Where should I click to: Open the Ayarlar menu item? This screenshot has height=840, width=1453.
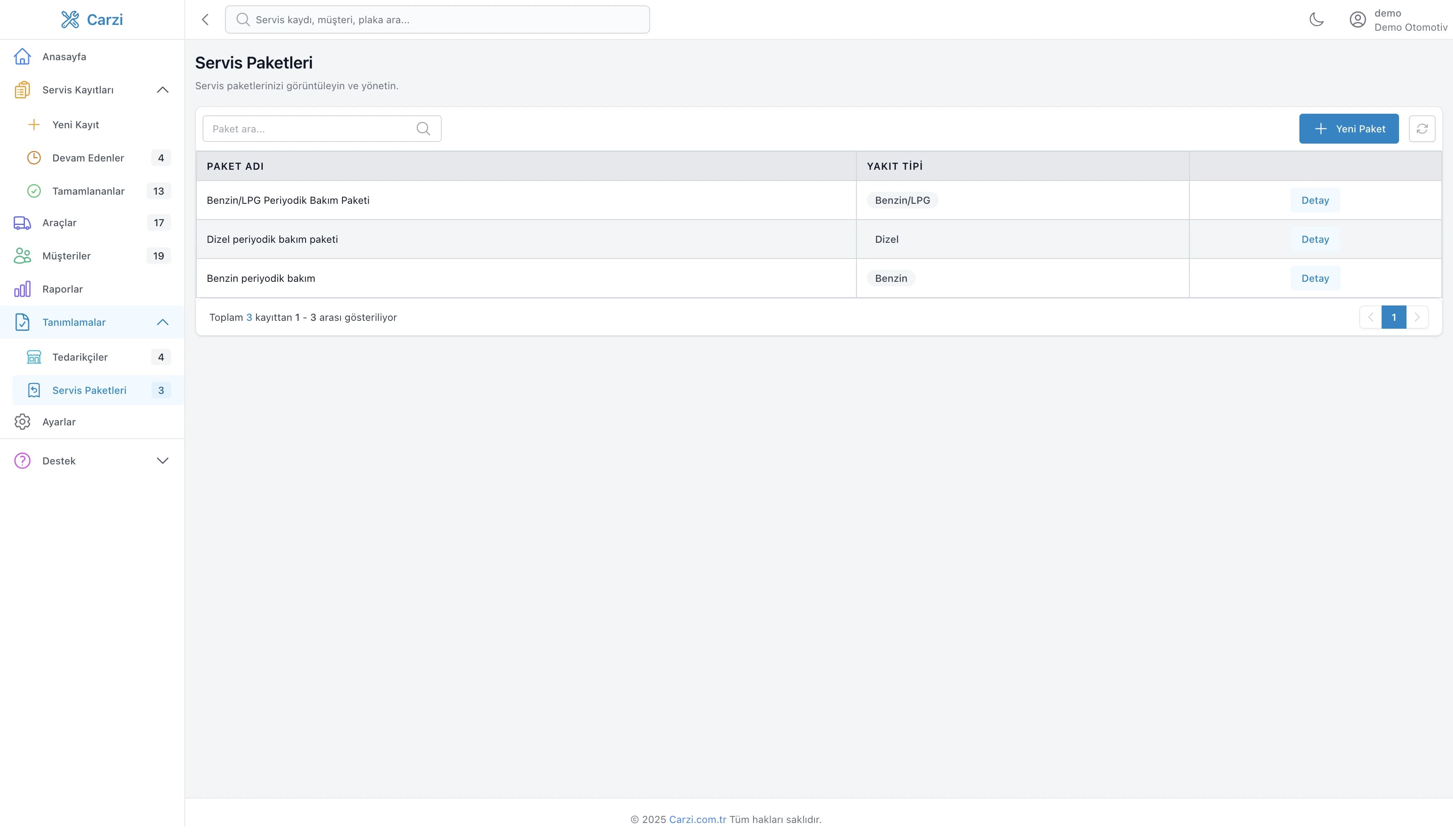pyautogui.click(x=92, y=422)
